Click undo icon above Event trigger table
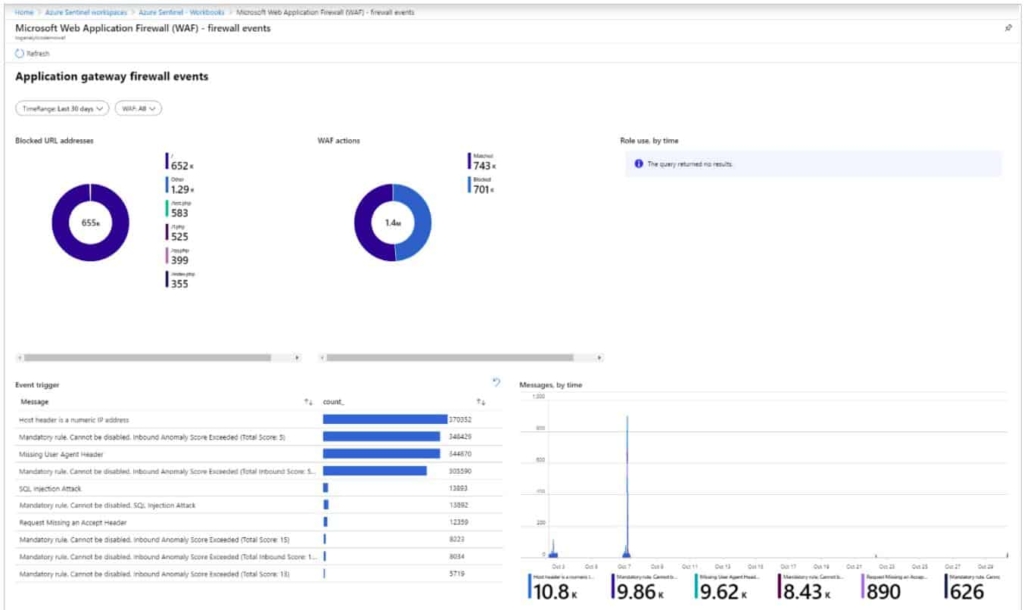This screenshot has width=1024, height=610. [x=496, y=382]
